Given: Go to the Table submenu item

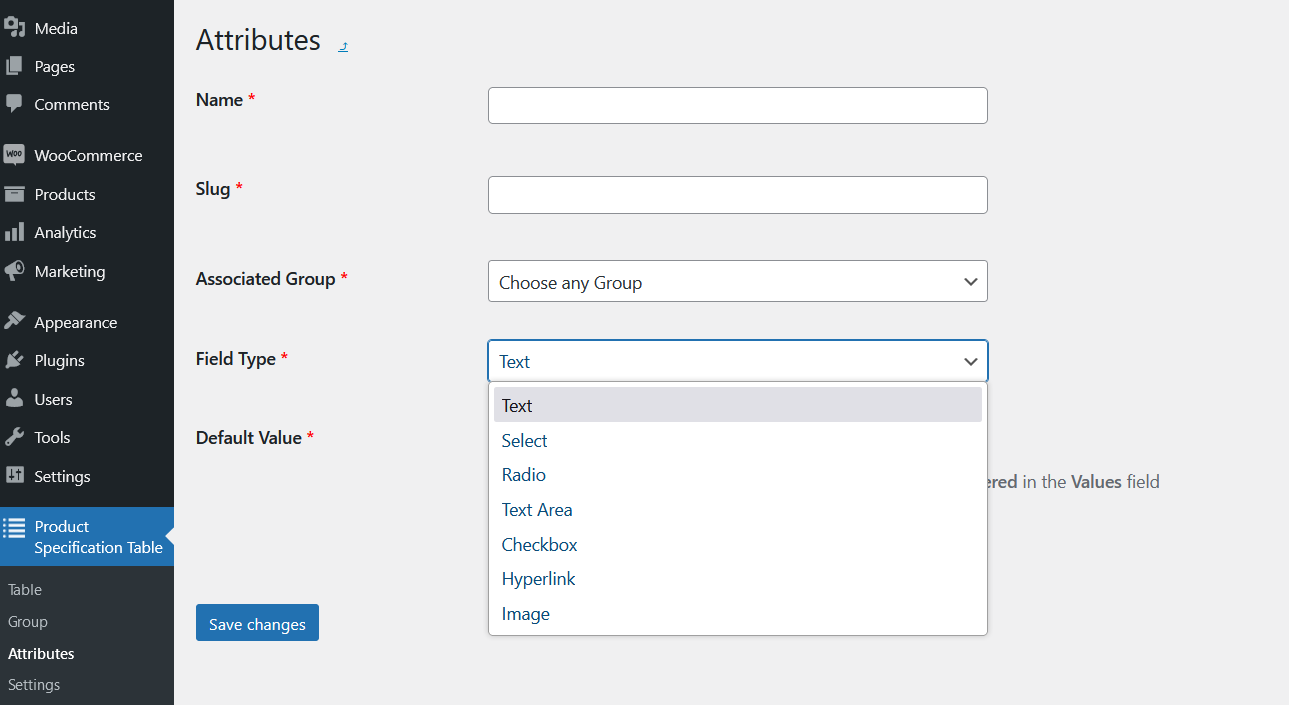Looking at the screenshot, I should (x=24, y=589).
